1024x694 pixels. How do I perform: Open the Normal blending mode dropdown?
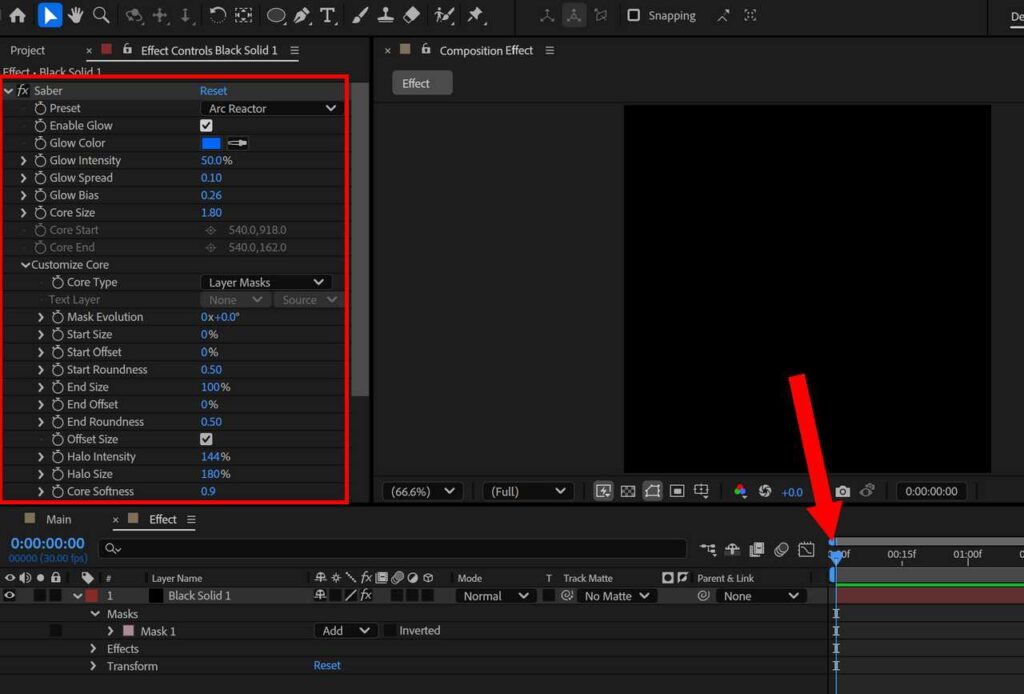[x=494, y=595]
